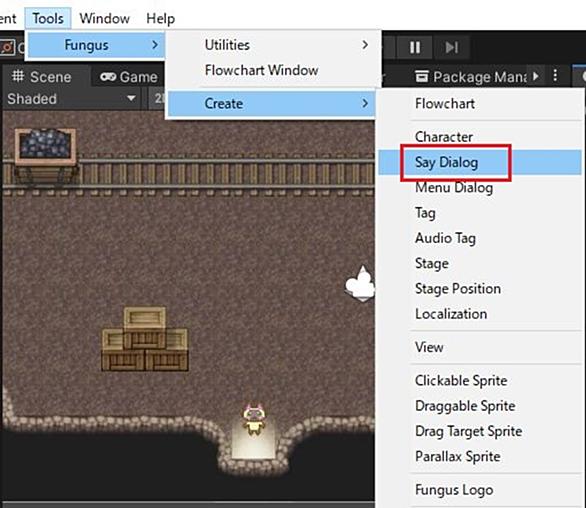Switch to the Package Manager tab
Image resolution: width=586 pixels, height=508 pixels.
tap(472, 77)
